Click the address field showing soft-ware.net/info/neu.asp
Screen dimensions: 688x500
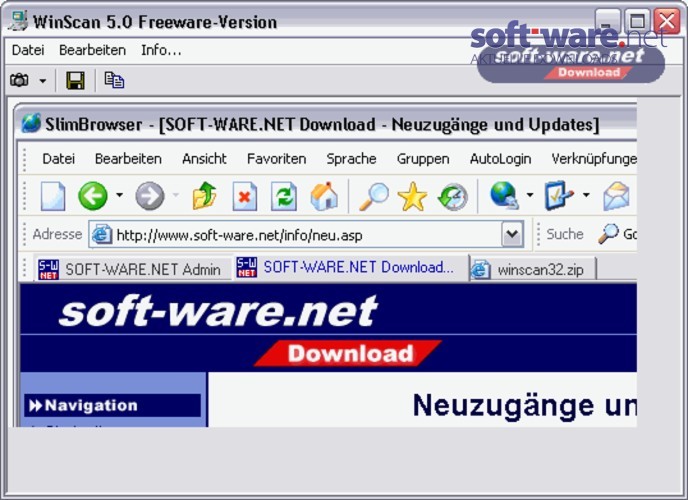point(306,235)
